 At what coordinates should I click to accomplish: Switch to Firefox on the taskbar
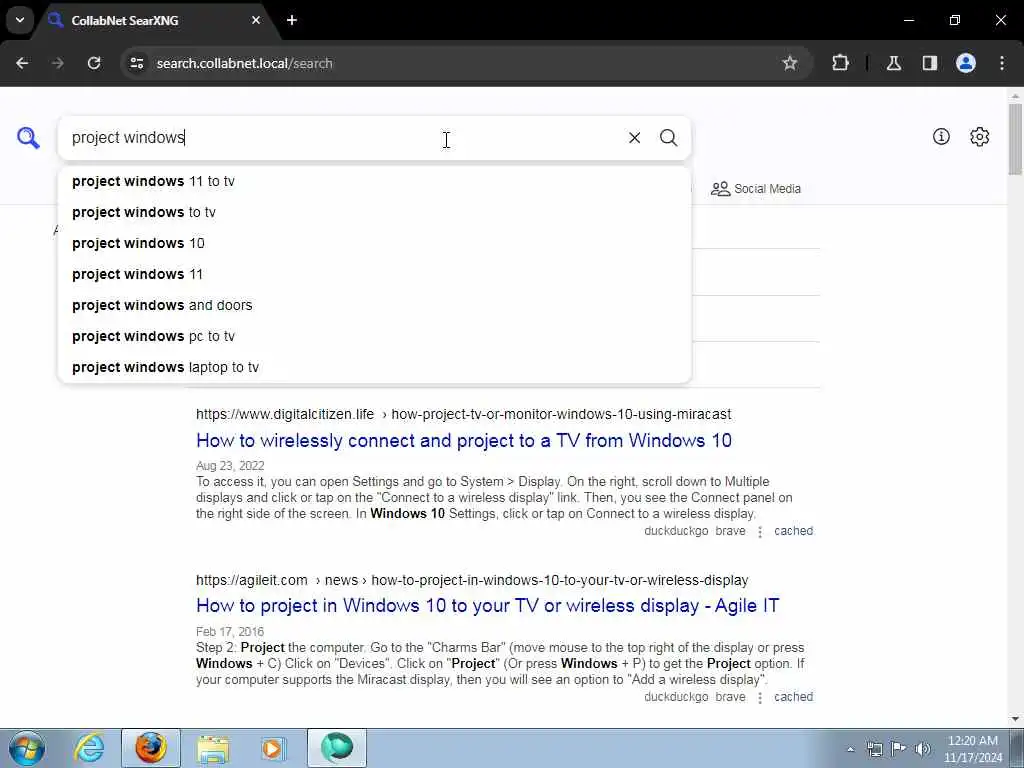(x=151, y=748)
